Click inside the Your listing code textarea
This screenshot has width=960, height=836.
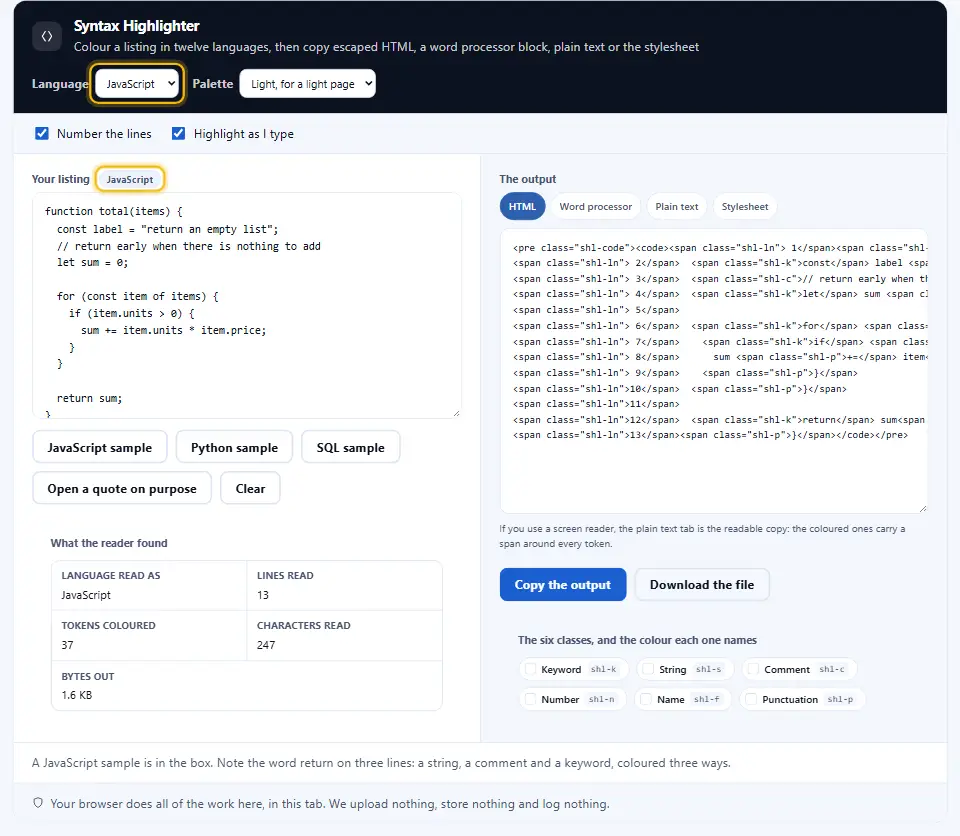click(247, 306)
